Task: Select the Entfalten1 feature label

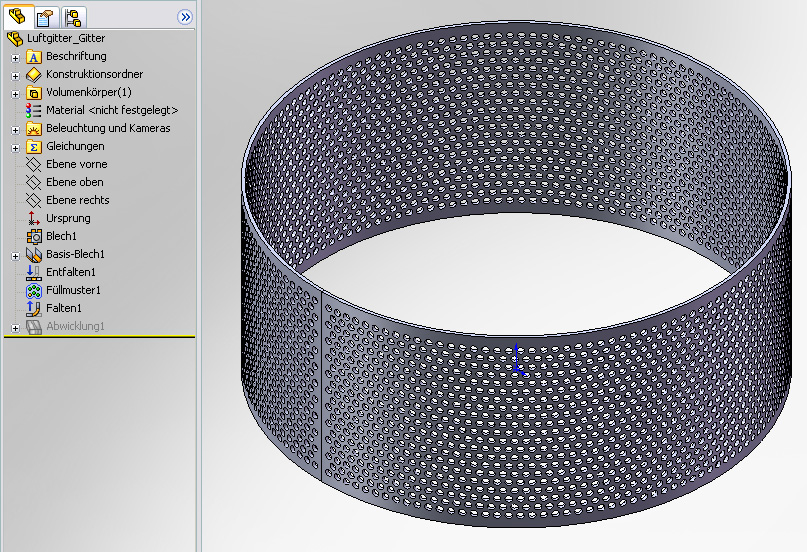Action: pos(71,272)
